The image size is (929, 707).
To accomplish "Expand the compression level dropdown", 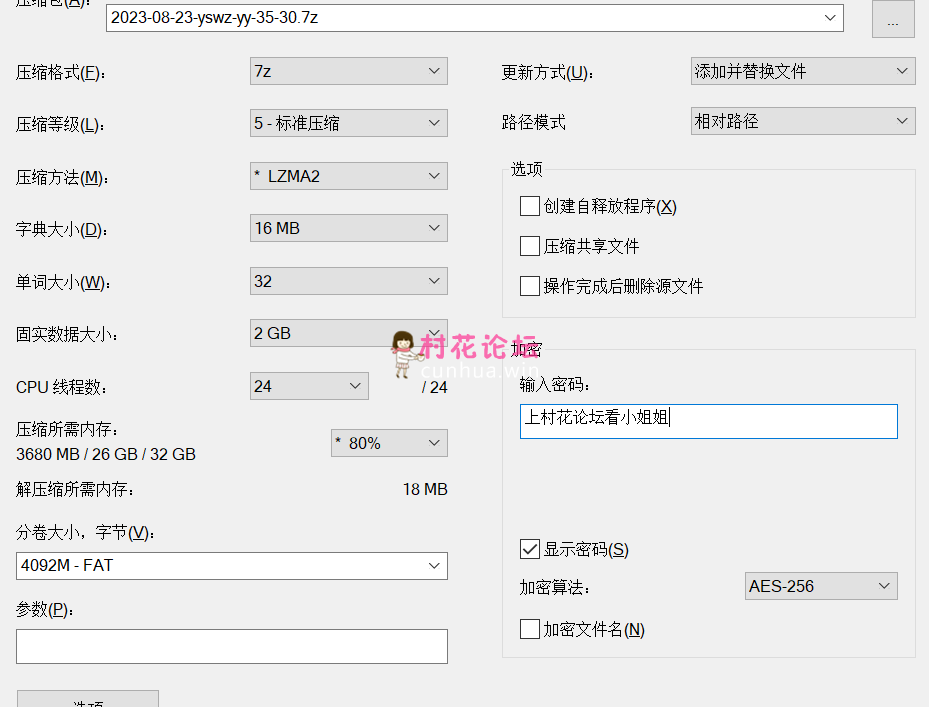I will click(348, 123).
